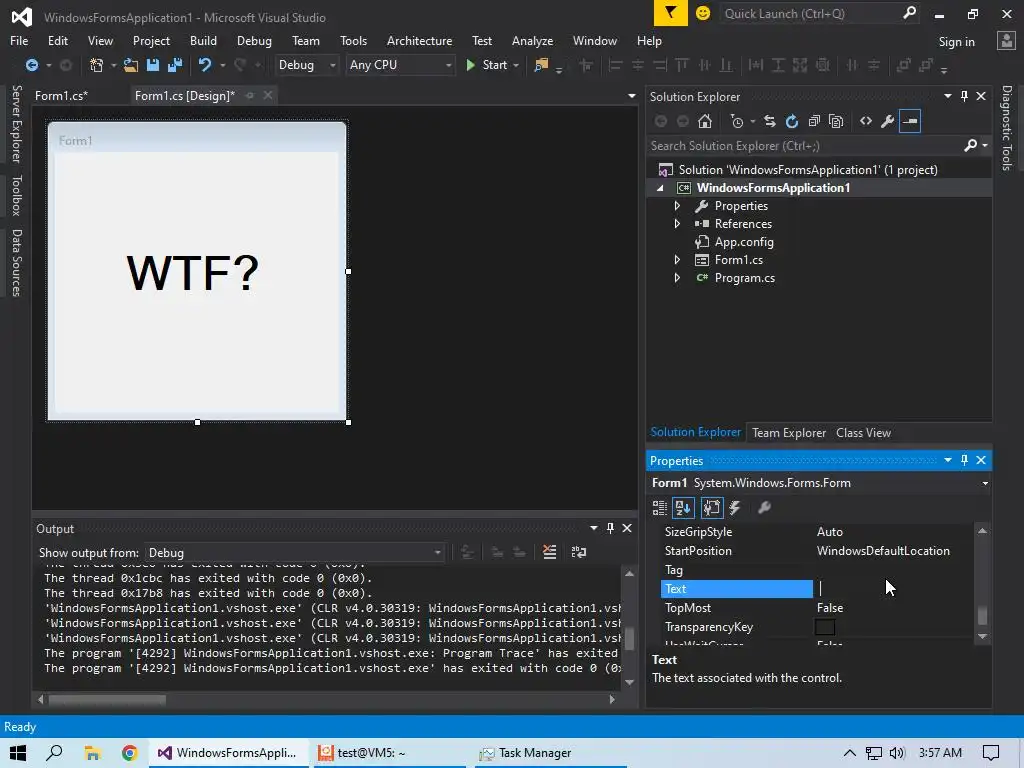Click Sync with Active Document icon
The height and width of the screenshot is (768, 1024).
point(770,121)
